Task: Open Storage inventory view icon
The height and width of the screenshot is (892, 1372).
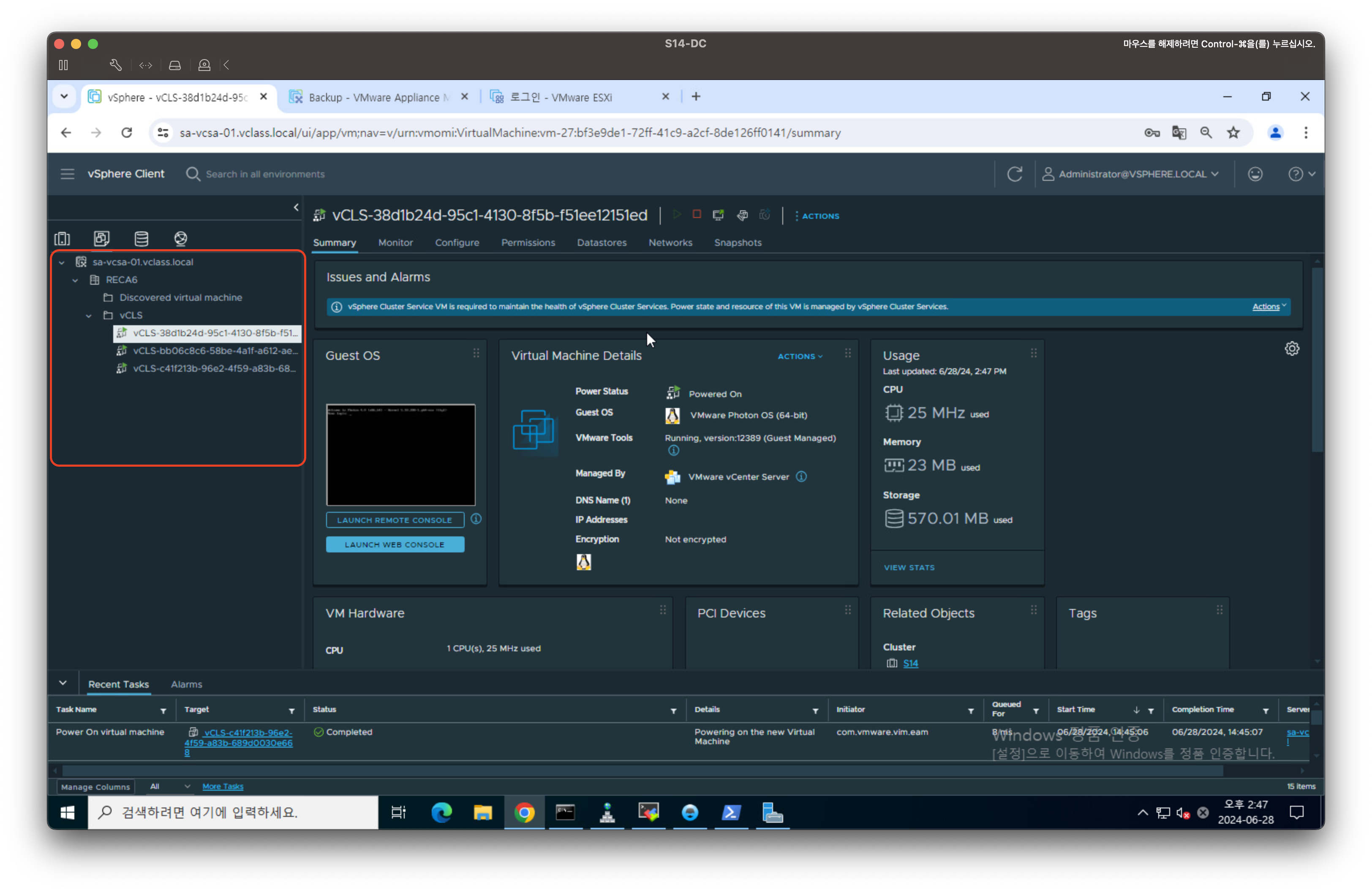Action: pos(141,239)
